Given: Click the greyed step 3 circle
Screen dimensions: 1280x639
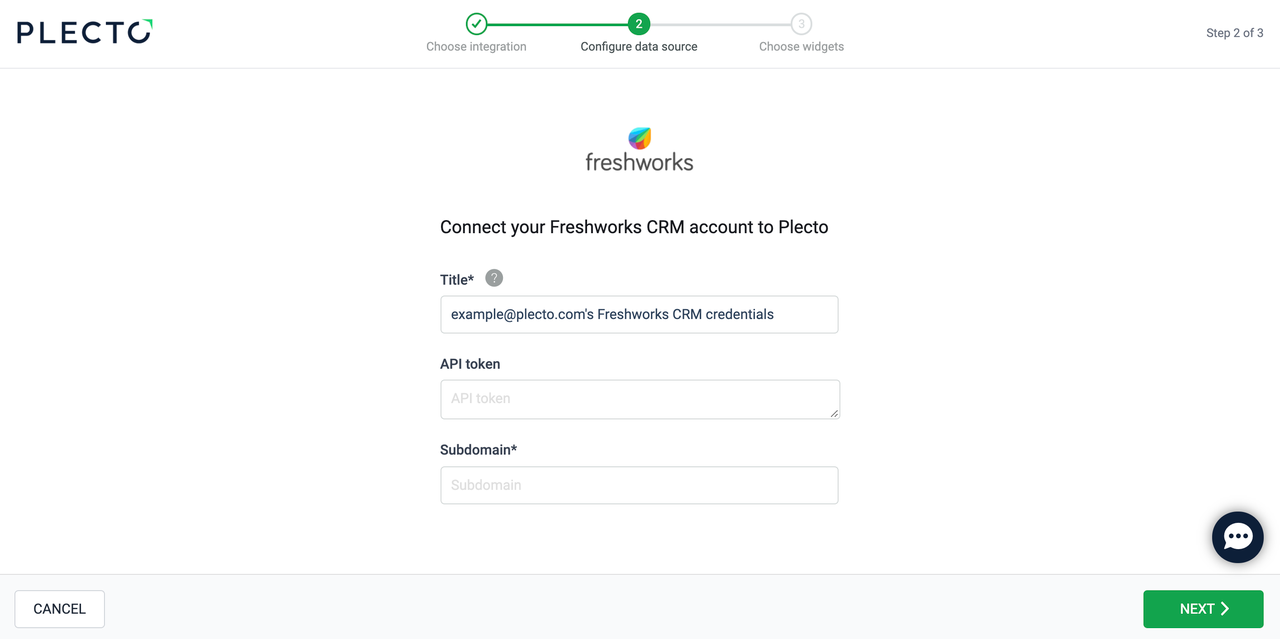Looking at the screenshot, I should [x=801, y=24].
